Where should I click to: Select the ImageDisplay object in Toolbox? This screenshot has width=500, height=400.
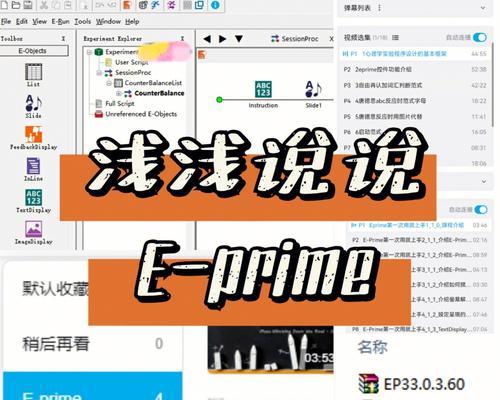click(33, 232)
